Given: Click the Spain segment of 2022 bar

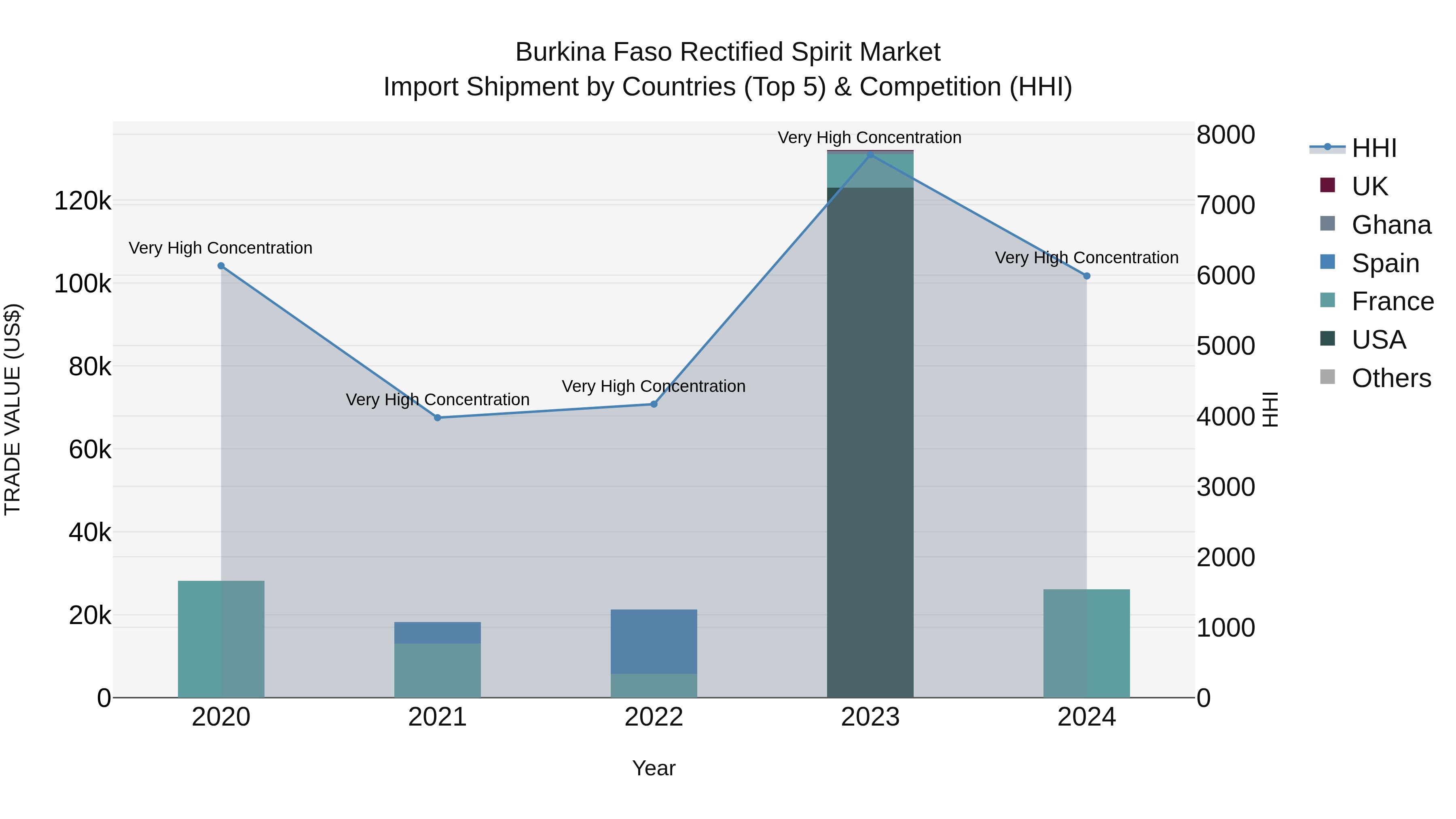Looking at the screenshot, I should pos(654,642).
